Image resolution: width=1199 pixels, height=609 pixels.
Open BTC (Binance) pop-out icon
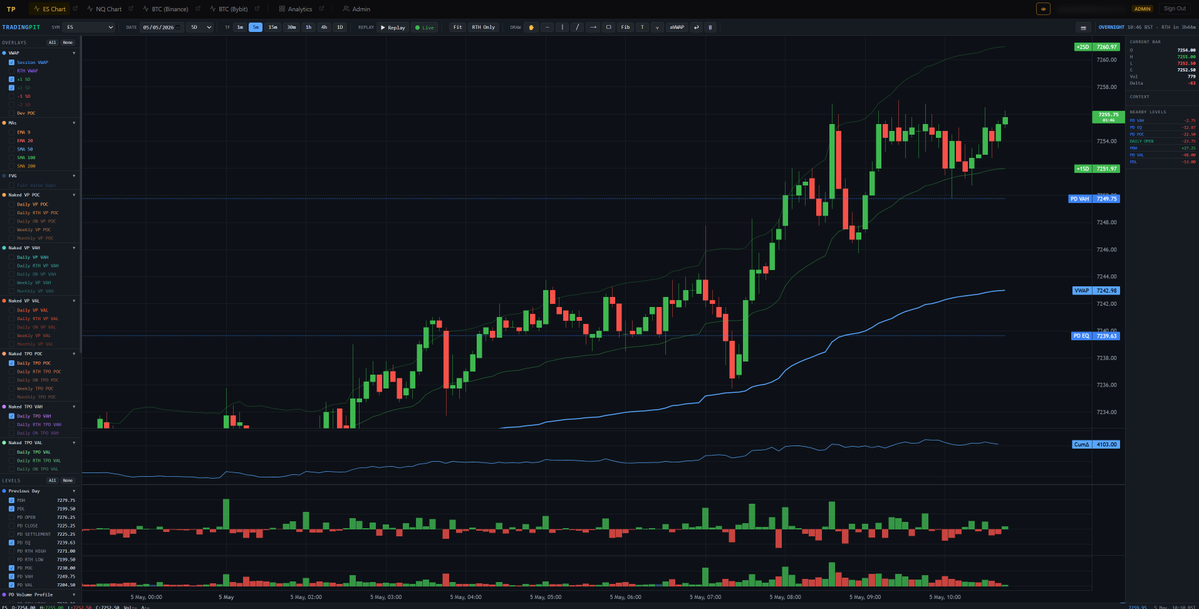coord(197,8)
